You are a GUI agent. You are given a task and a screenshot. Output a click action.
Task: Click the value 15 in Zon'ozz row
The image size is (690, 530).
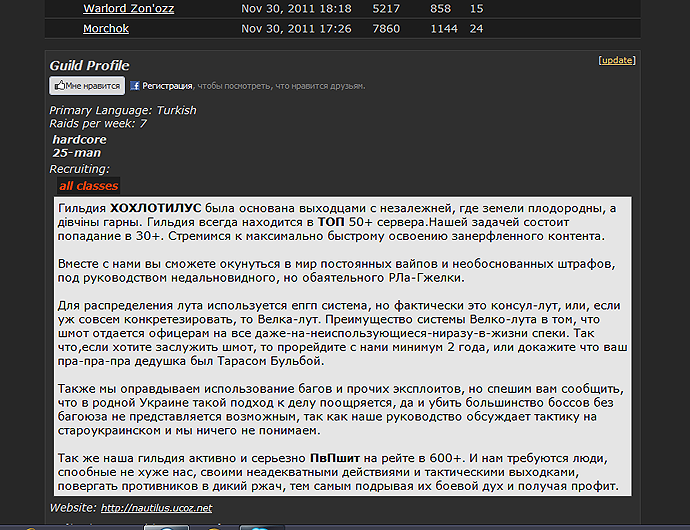[x=477, y=9]
